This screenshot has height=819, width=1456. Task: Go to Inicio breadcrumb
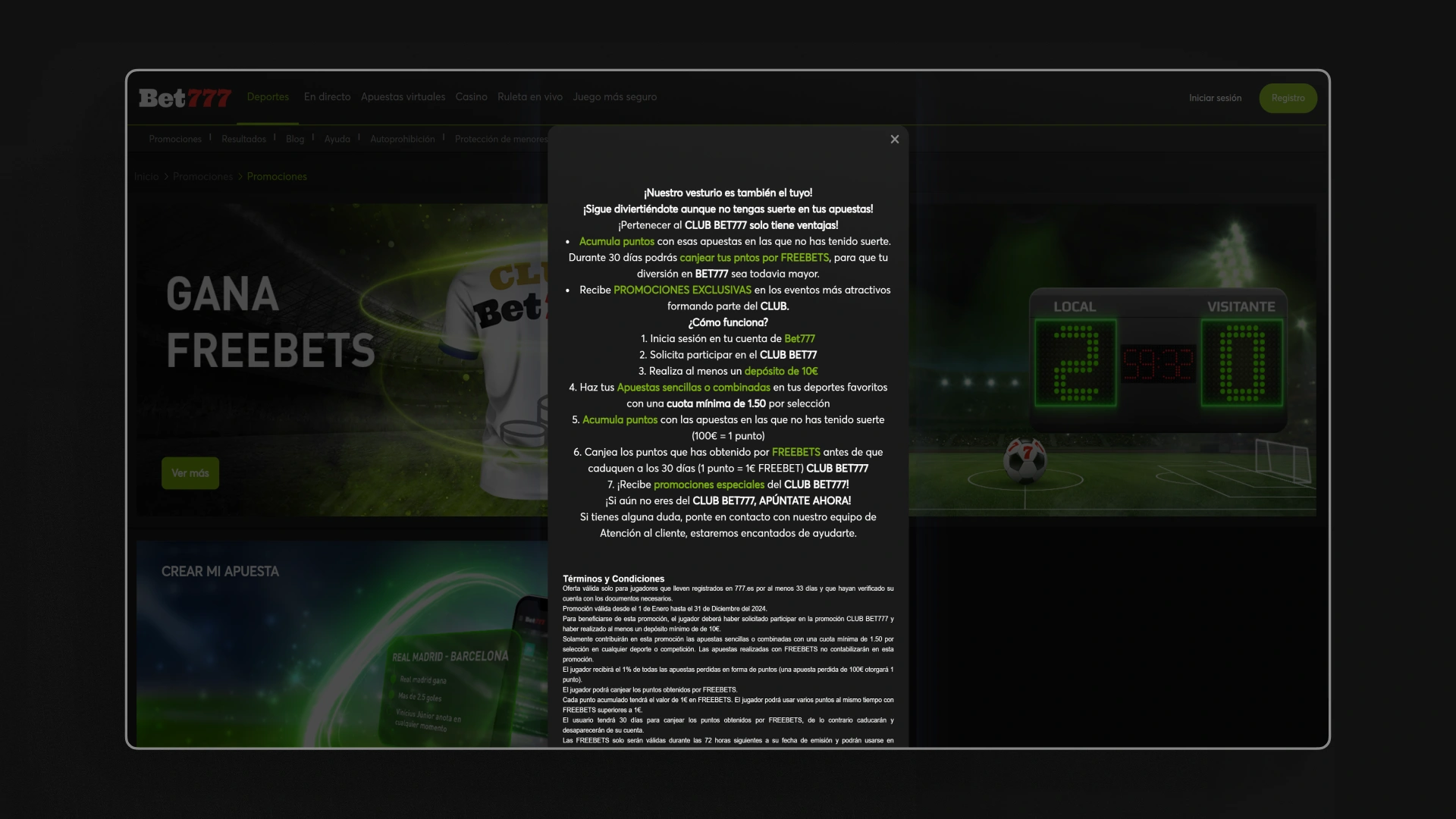[x=146, y=177]
